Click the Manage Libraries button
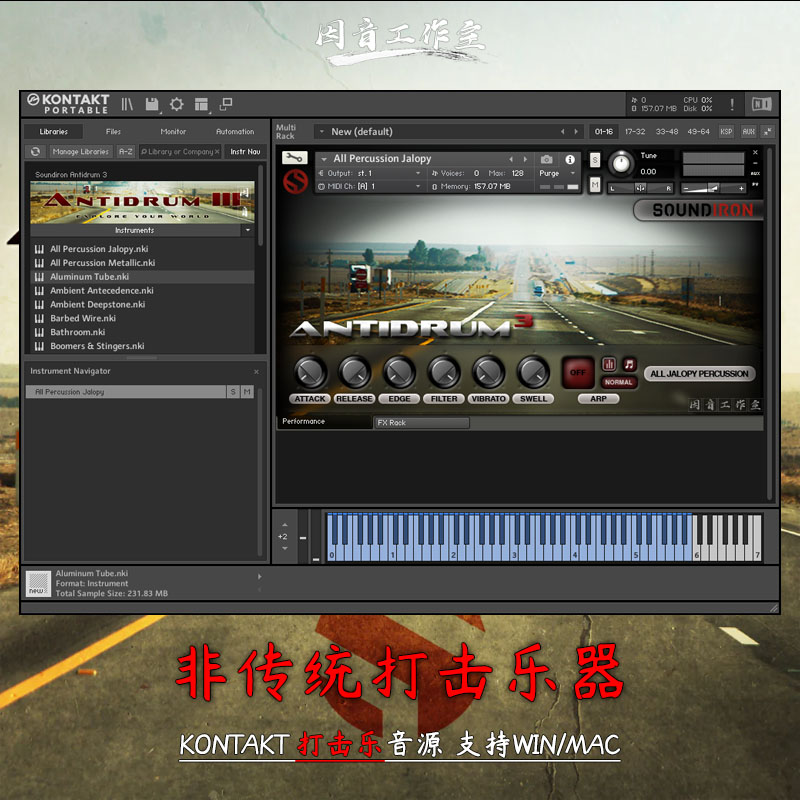Screen dimensions: 800x800 coord(81,152)
